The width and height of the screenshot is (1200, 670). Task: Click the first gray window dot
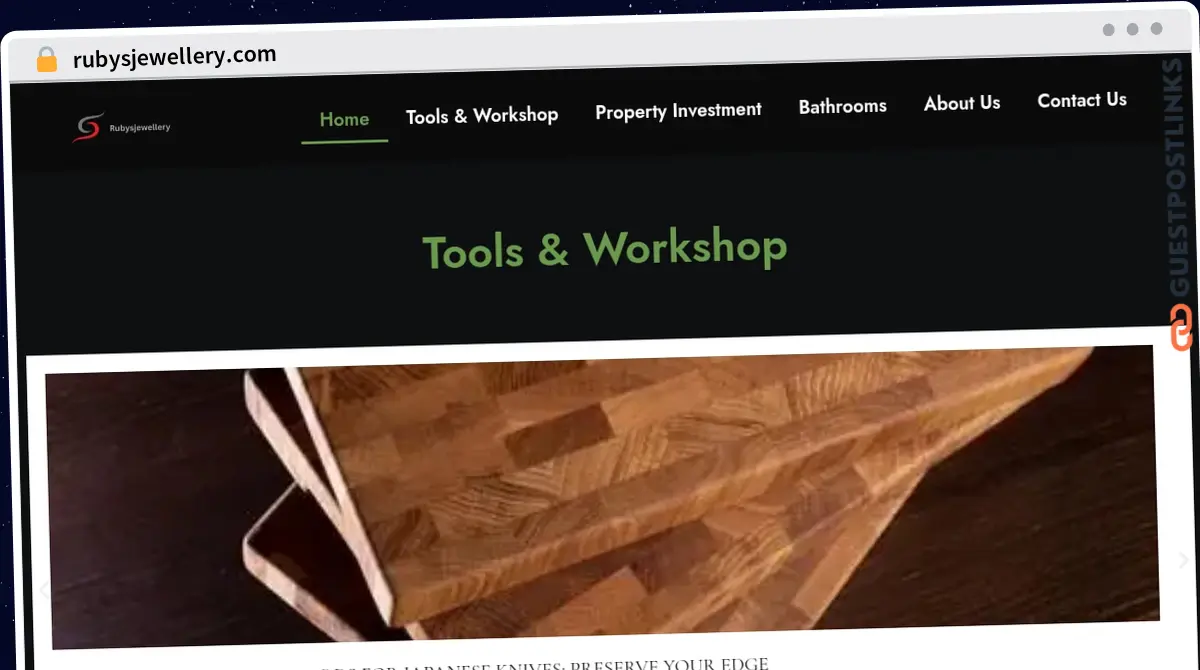(1108, 30)
